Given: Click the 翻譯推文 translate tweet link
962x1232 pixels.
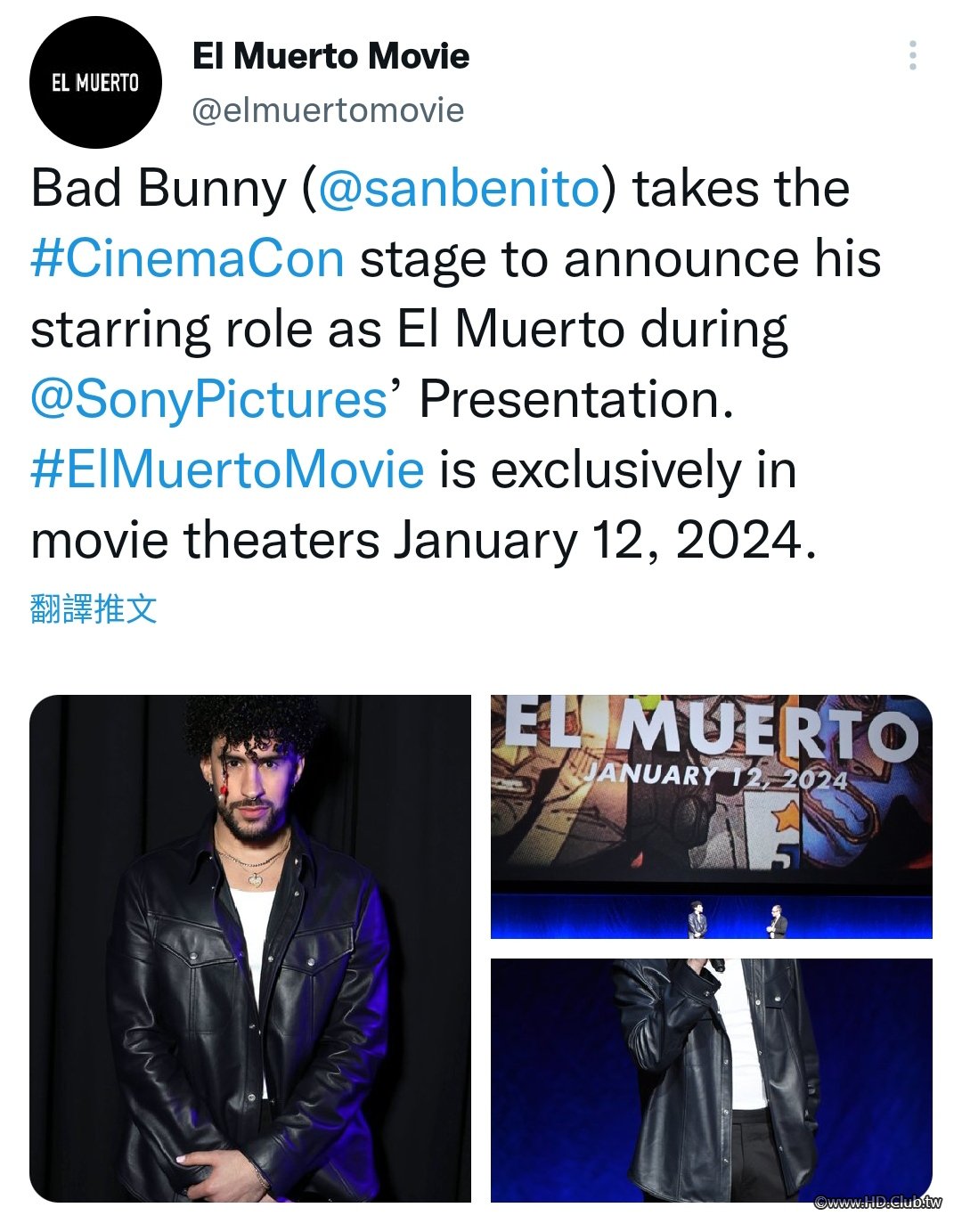Looking at the screenshot, I should 94,609.
